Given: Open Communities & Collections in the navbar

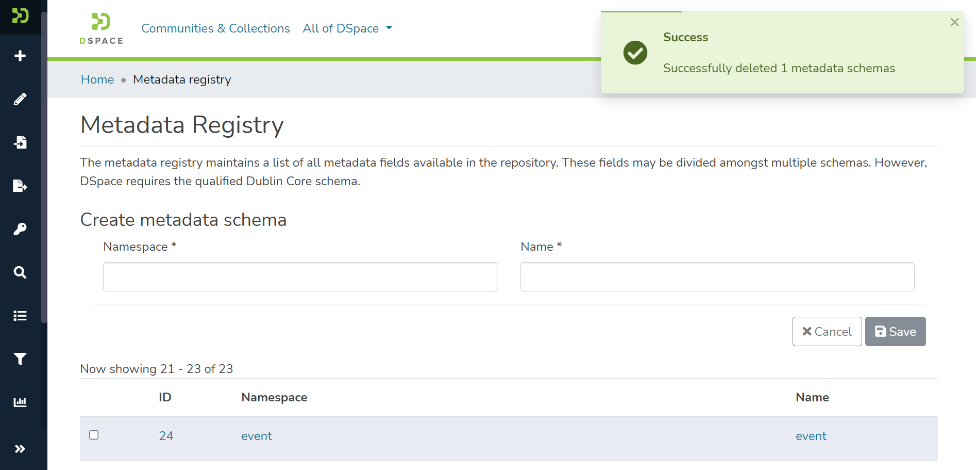Looking at the screenshot, I should coord(215,29).
